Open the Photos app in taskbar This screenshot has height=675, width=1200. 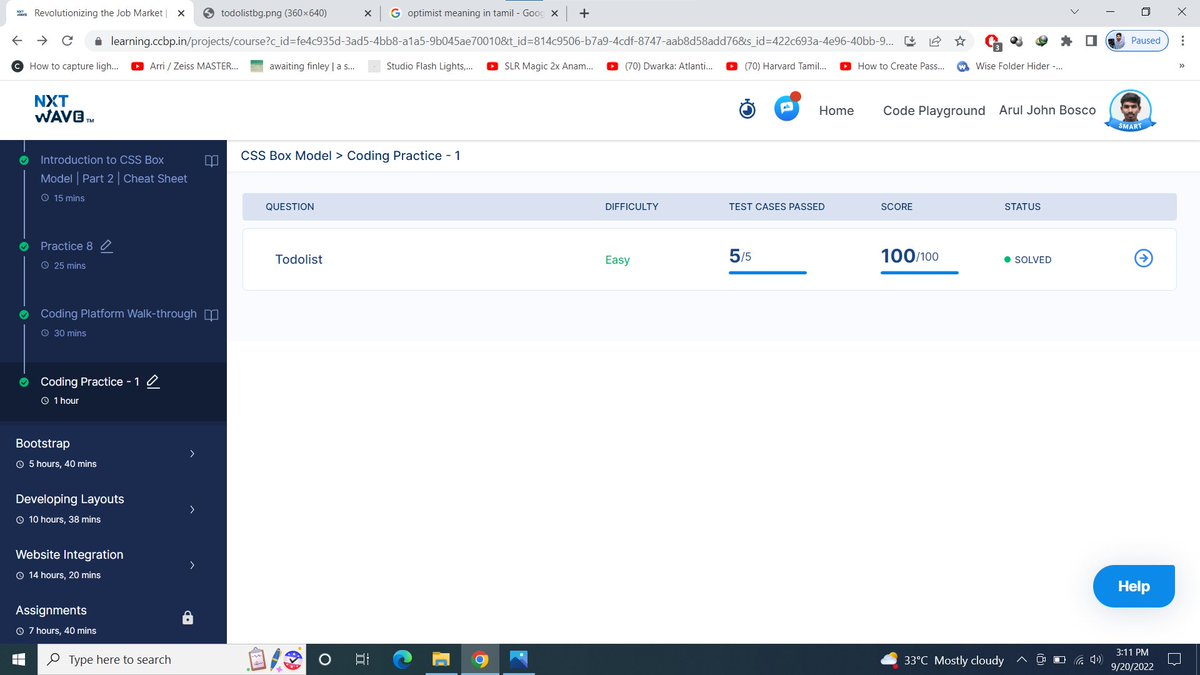click(x=519, y=660)
